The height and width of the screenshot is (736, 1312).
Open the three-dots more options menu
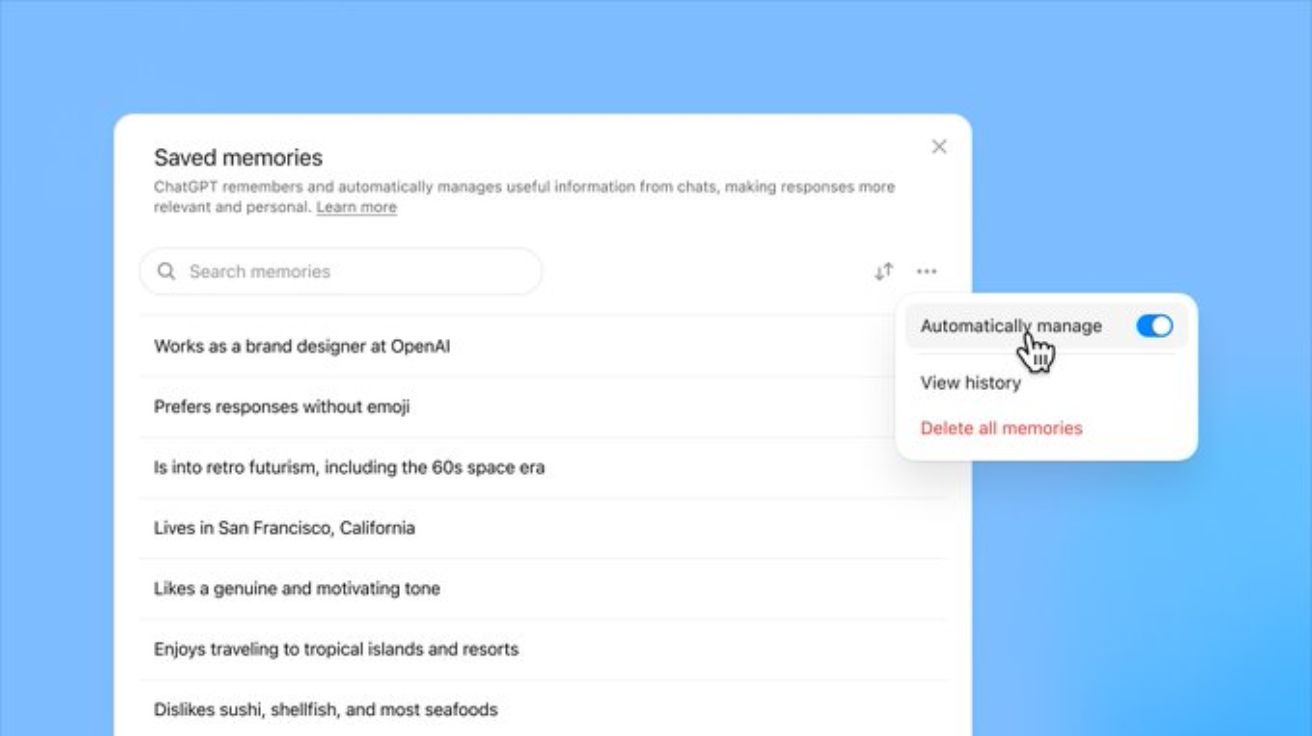point(927,271)
